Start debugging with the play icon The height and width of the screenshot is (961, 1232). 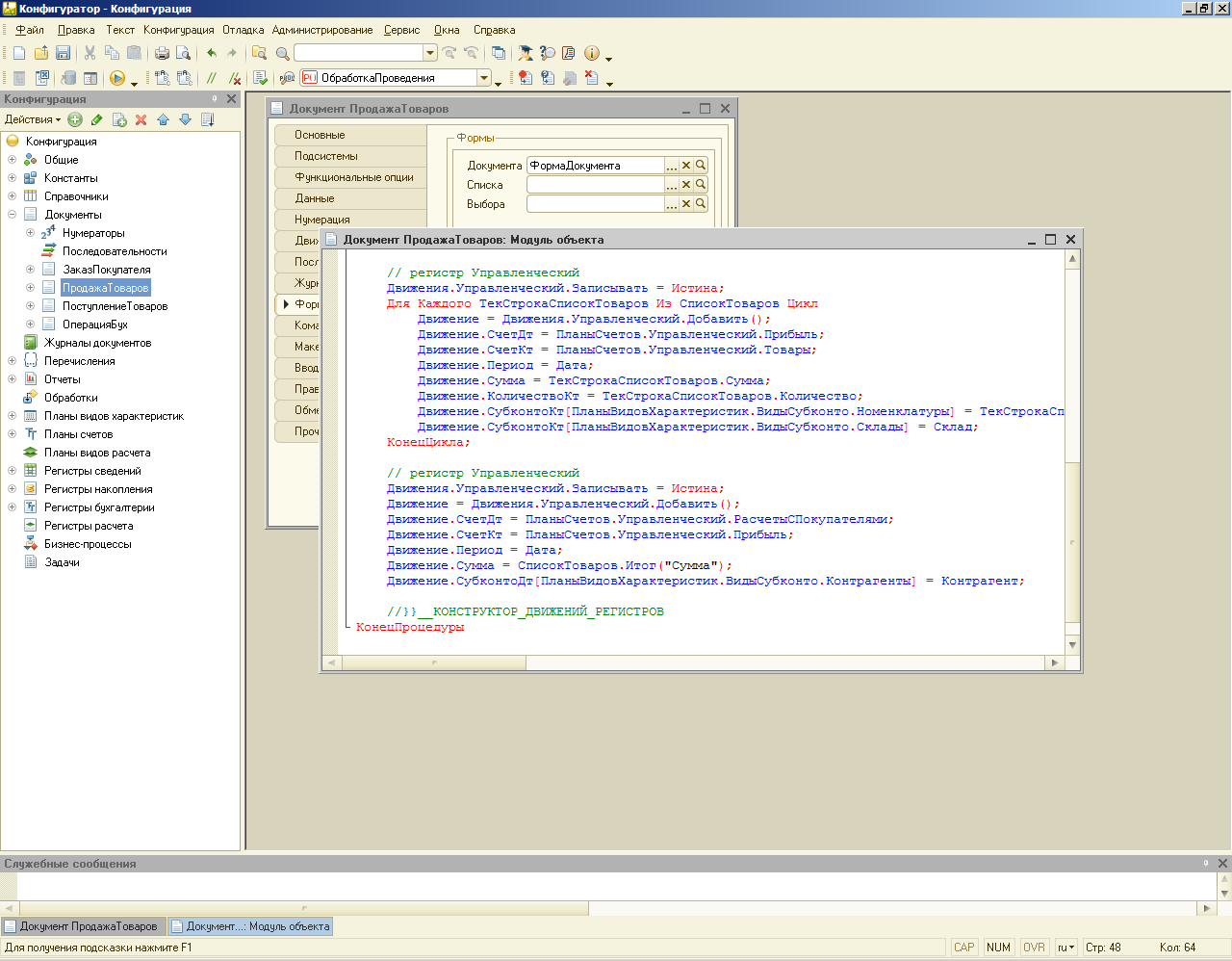117,78
